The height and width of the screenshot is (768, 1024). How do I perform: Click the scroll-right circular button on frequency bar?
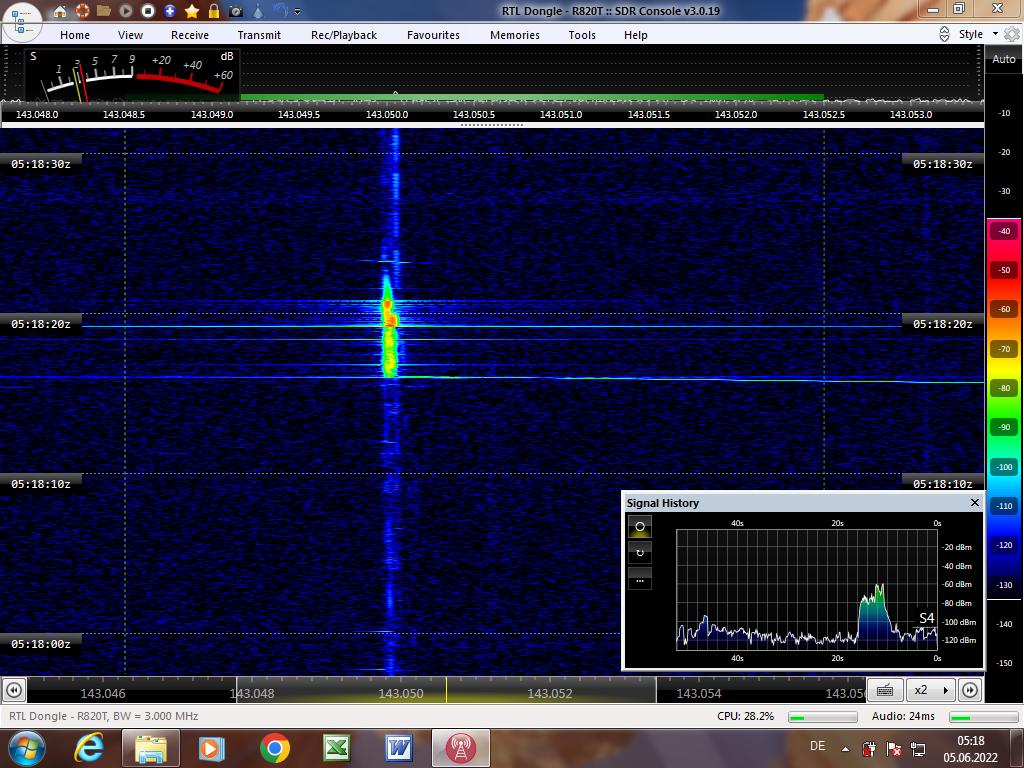coord(970,690)
